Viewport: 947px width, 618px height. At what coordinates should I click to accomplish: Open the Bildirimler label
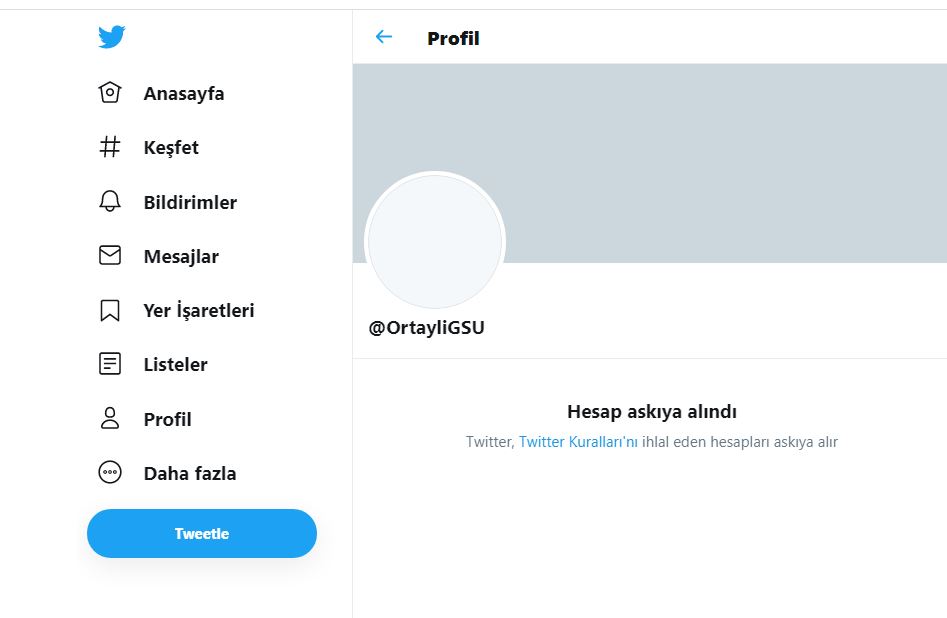click(x=190, y=203)
